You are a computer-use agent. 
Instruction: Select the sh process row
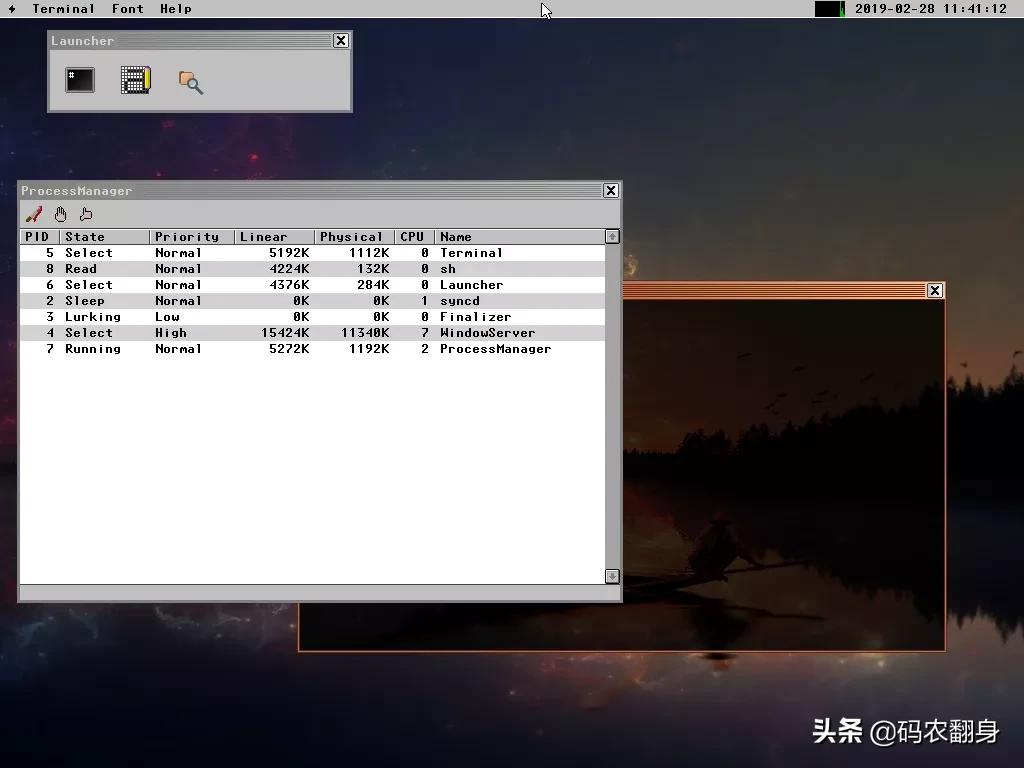click(x=300, y=268)
